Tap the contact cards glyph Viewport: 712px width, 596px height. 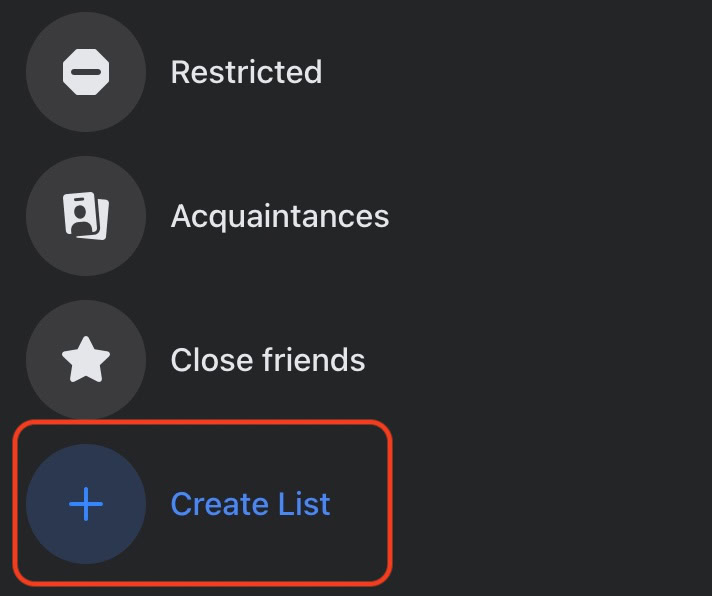[86, 216]
